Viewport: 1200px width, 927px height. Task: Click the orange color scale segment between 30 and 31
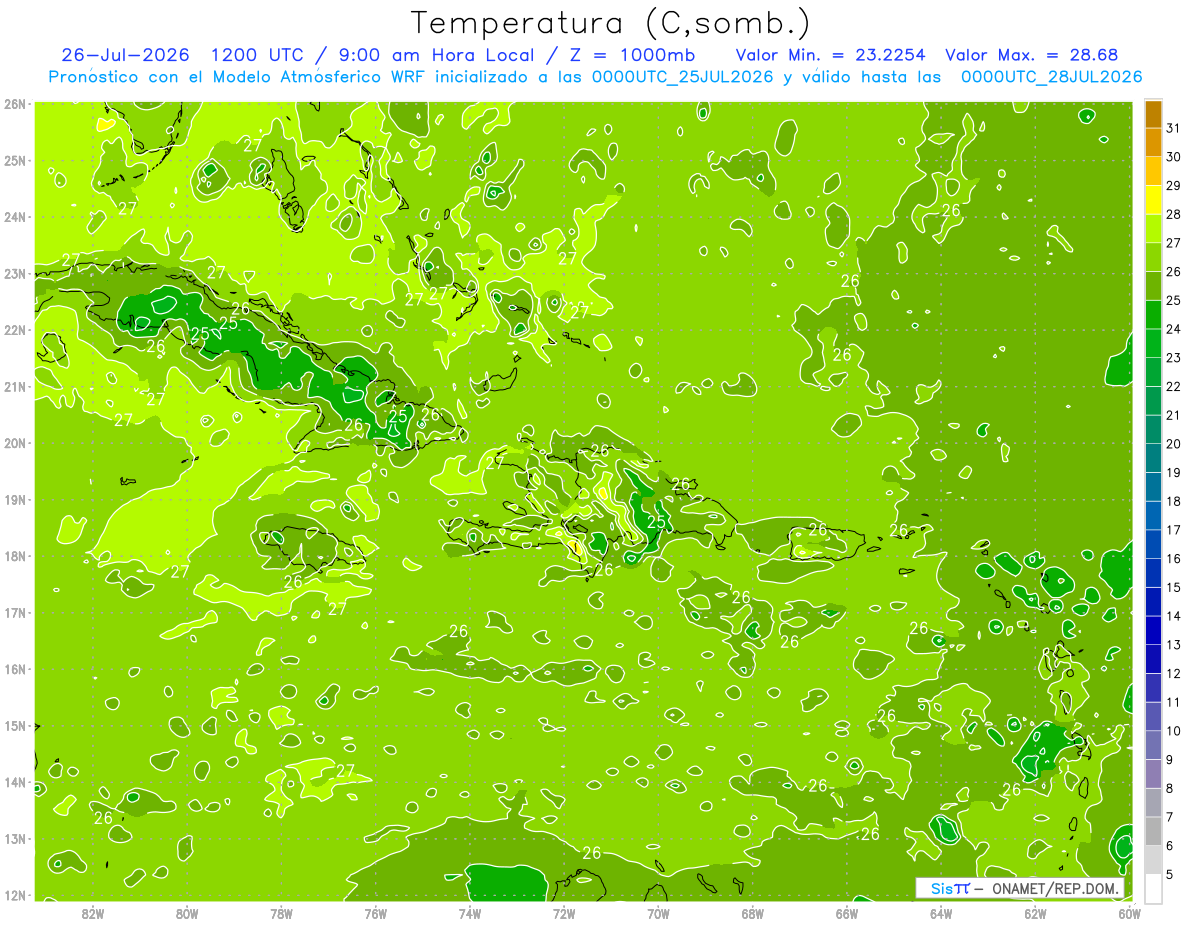[x=1153, y=143]
